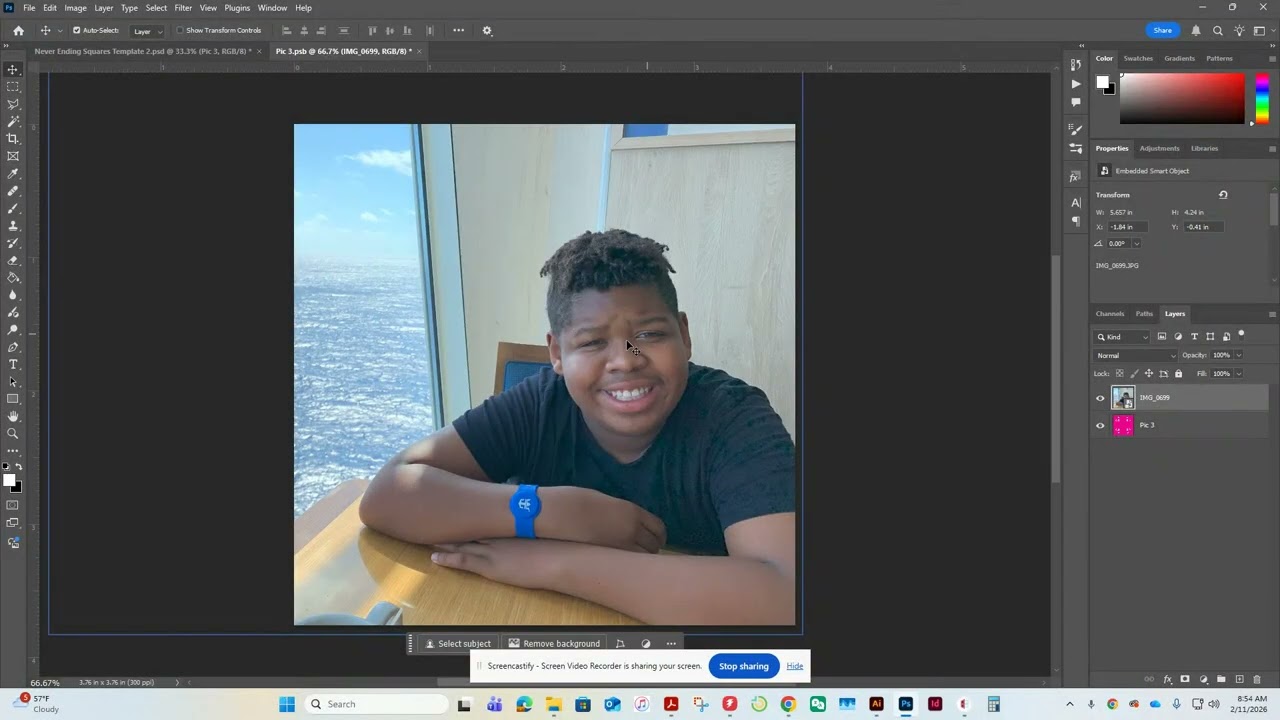Image resolution: width=1280 pixels, height=720 pixels.
Task: Select the Spot Healing Brush tool
Action: (13, 191)
